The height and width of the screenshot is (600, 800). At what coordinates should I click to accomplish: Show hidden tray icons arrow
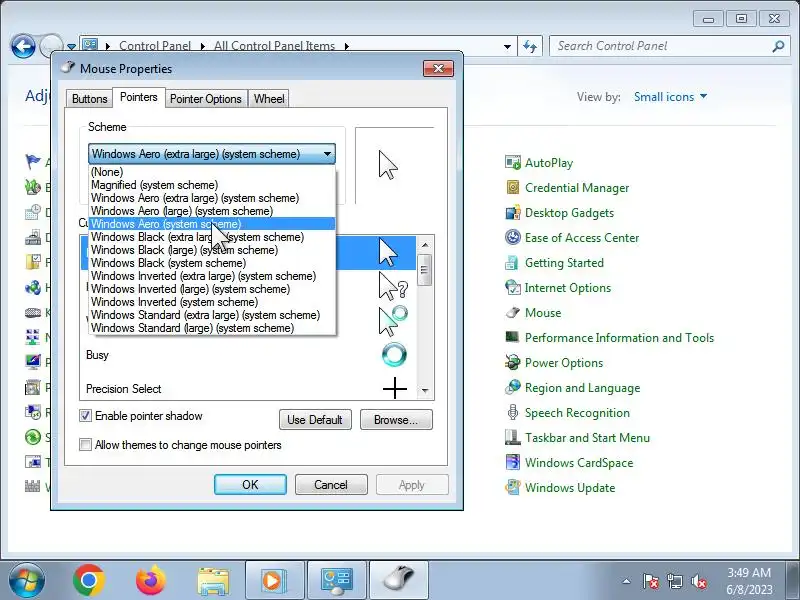coord(627,581)
